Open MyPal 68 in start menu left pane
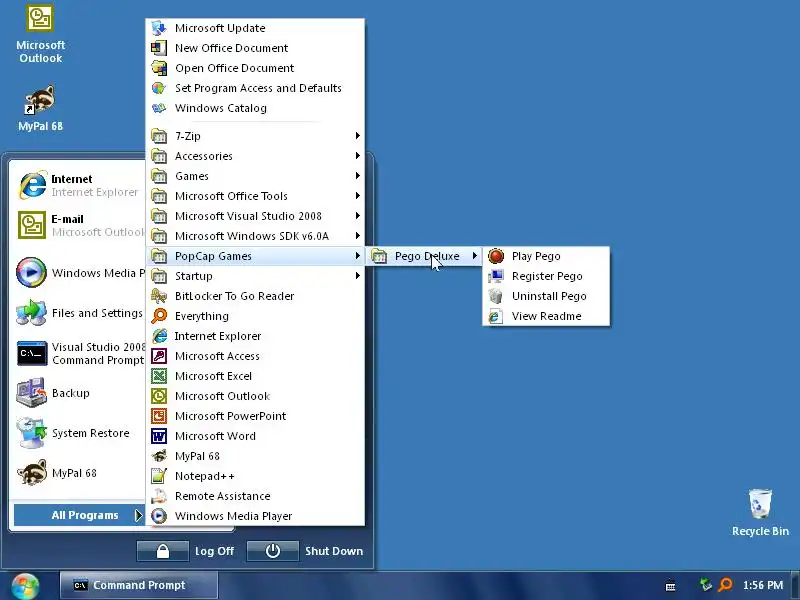The width and height of the screenshot is (800, 600). 79,473
